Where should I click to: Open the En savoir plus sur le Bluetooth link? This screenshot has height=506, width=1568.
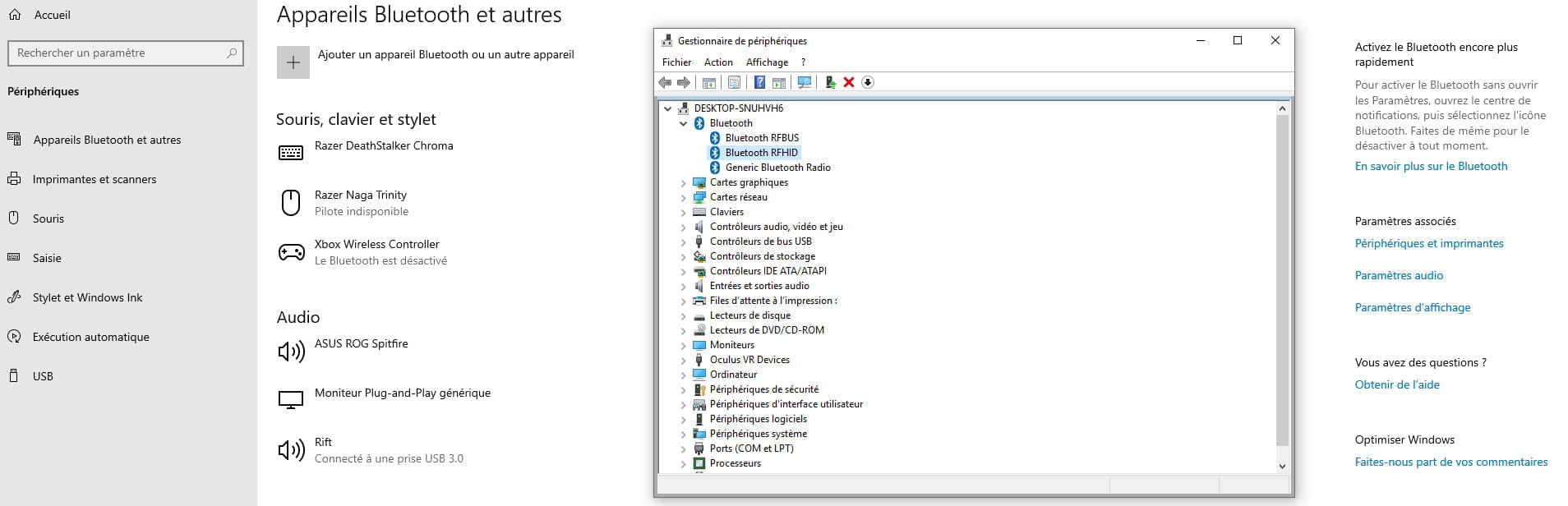[1431, 166]
